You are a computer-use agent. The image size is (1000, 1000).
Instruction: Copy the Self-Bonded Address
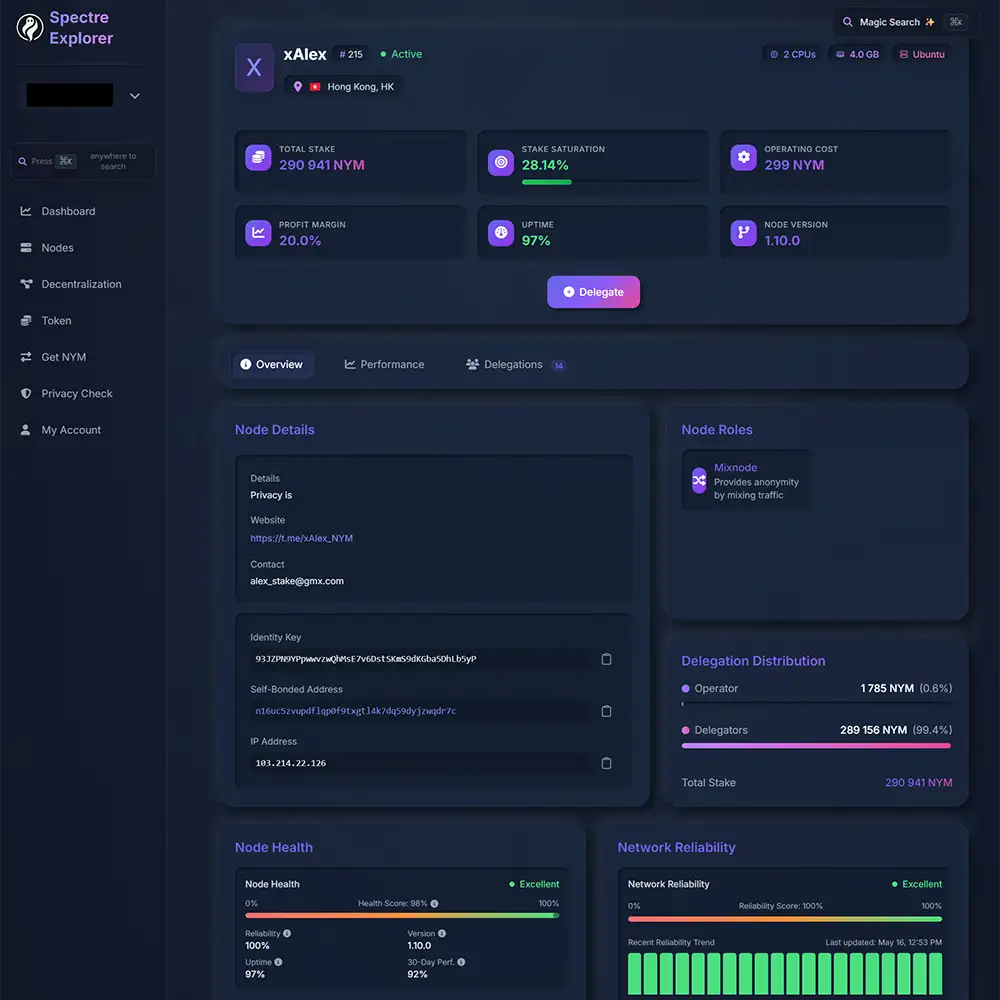click(x=607, y=711)
